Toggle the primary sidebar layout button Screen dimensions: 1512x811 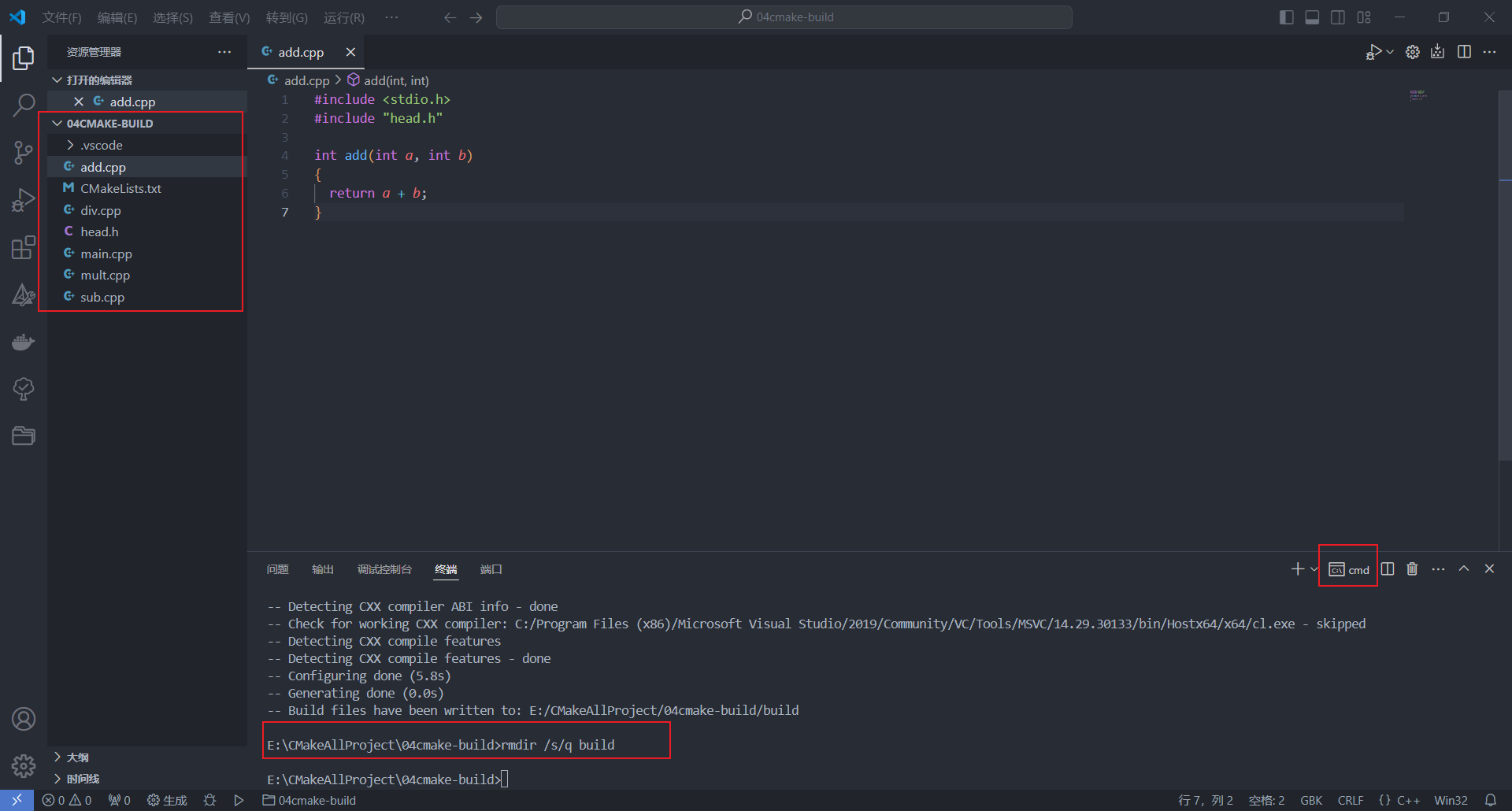(1286, 17)
